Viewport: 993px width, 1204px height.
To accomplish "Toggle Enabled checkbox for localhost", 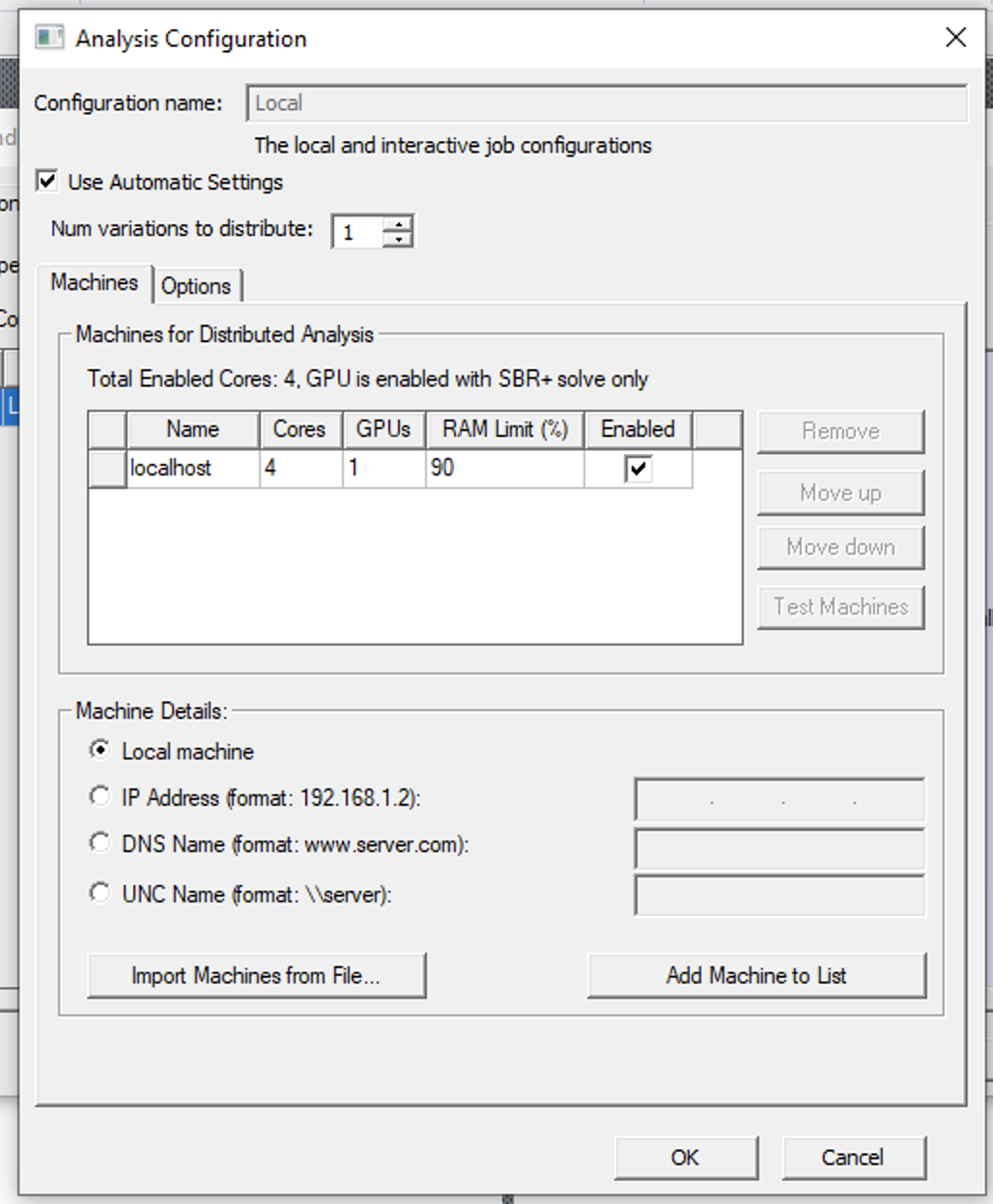I will 638,470.
